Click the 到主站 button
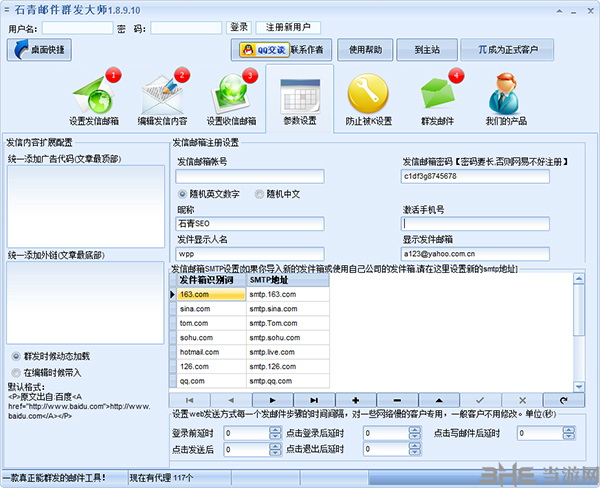Screen dimensions: 600x488 (x=427, y=50)
